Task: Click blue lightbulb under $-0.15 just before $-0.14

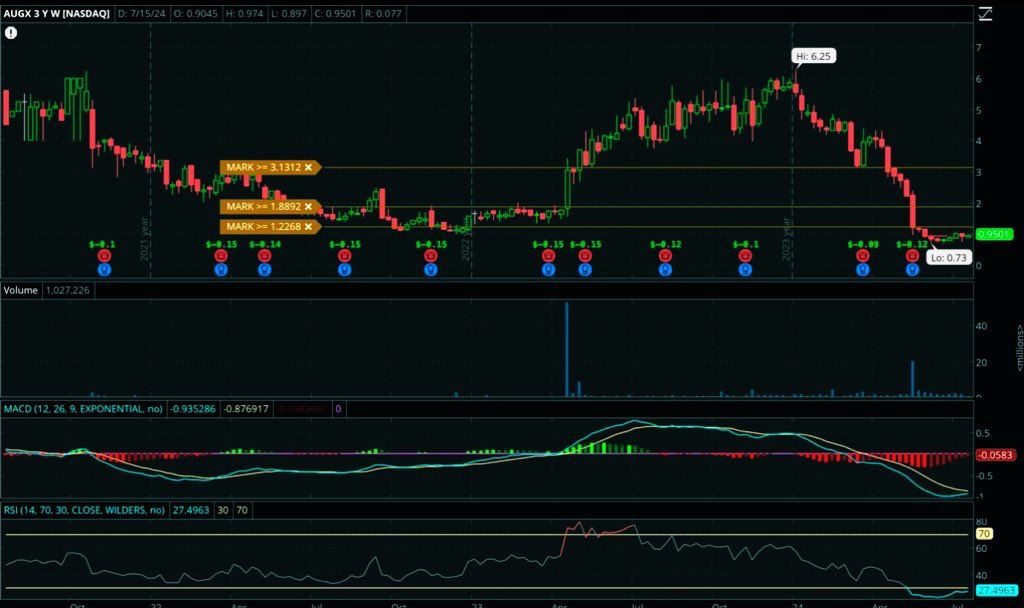Action: pos(221,269)
